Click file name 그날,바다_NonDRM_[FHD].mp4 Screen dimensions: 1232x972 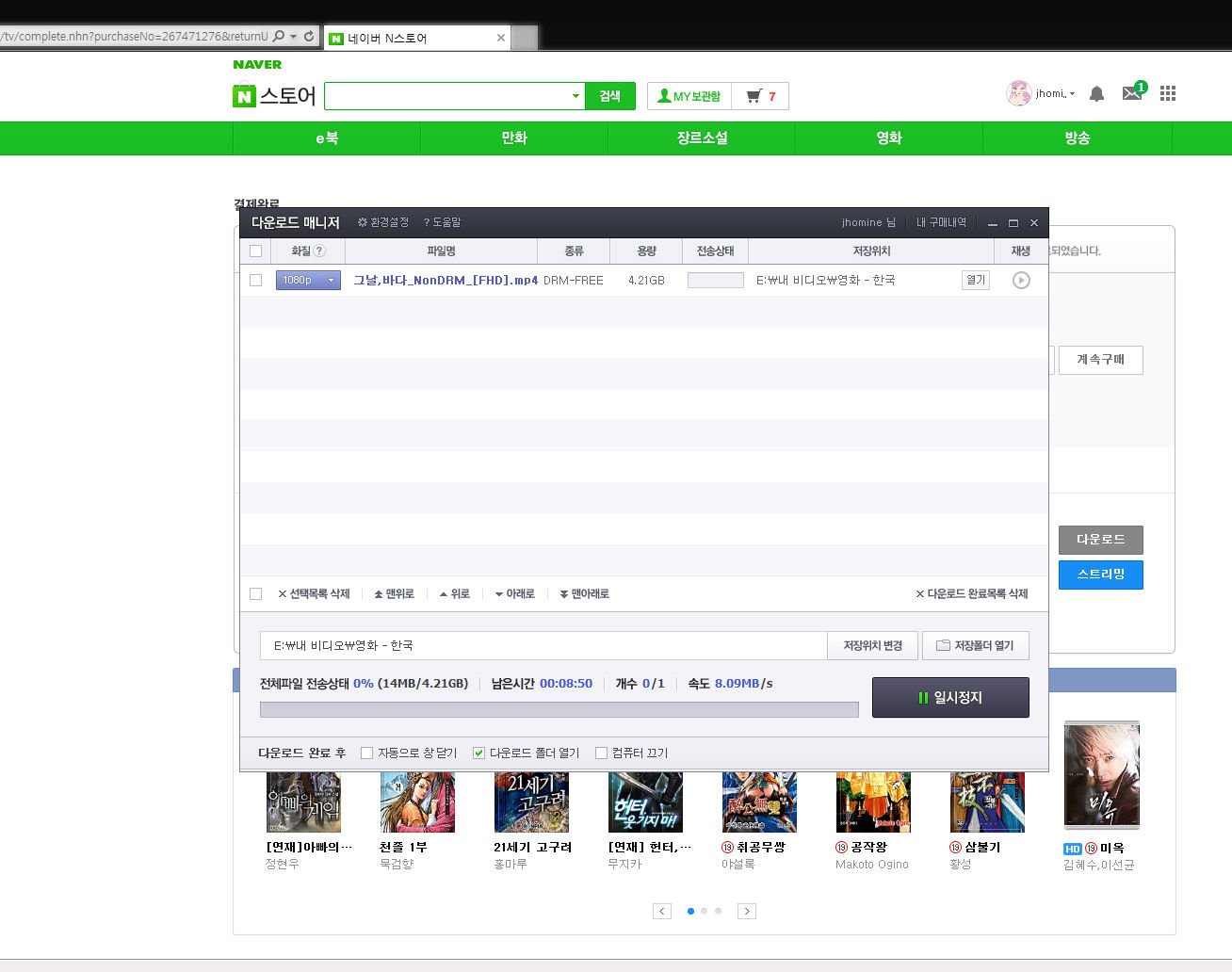[446, 280]
